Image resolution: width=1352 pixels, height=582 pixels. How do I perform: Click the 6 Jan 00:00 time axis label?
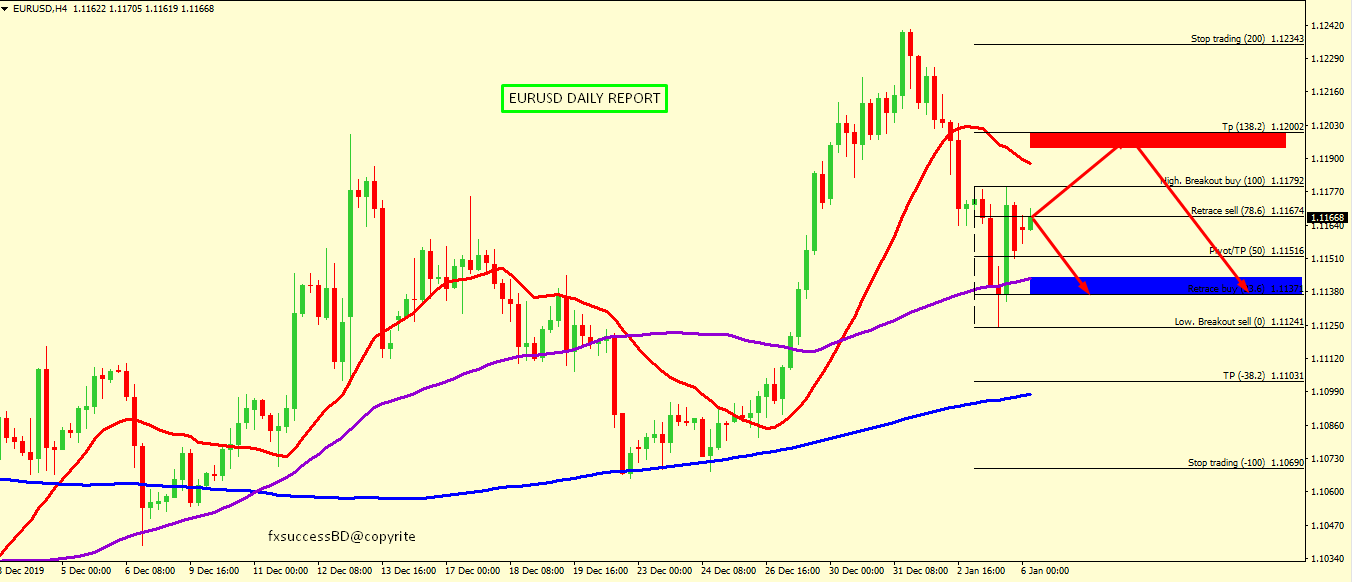(x=1044, y=571)
